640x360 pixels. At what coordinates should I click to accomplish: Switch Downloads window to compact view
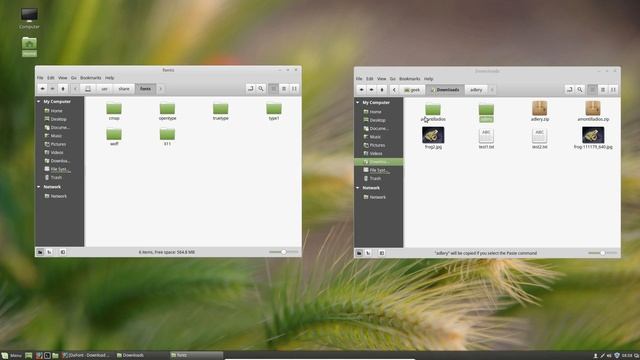pos(613,90)
